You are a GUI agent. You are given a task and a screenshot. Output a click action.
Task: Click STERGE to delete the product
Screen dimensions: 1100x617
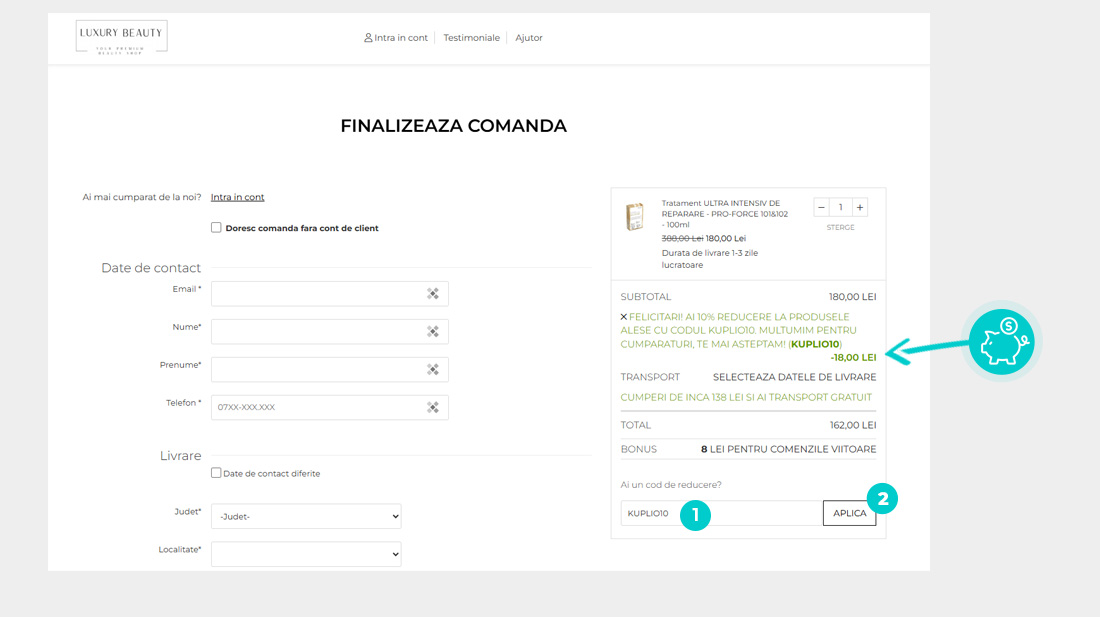tap(840, 228)
